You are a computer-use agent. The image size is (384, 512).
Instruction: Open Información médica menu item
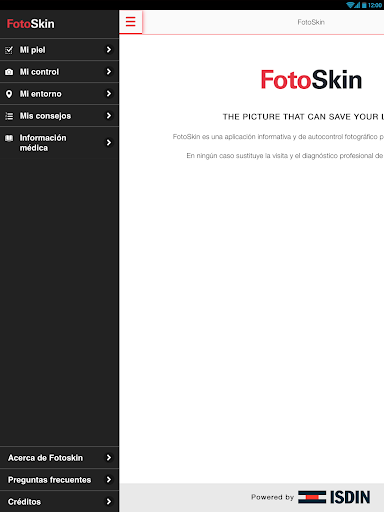(x=59, y=143)
